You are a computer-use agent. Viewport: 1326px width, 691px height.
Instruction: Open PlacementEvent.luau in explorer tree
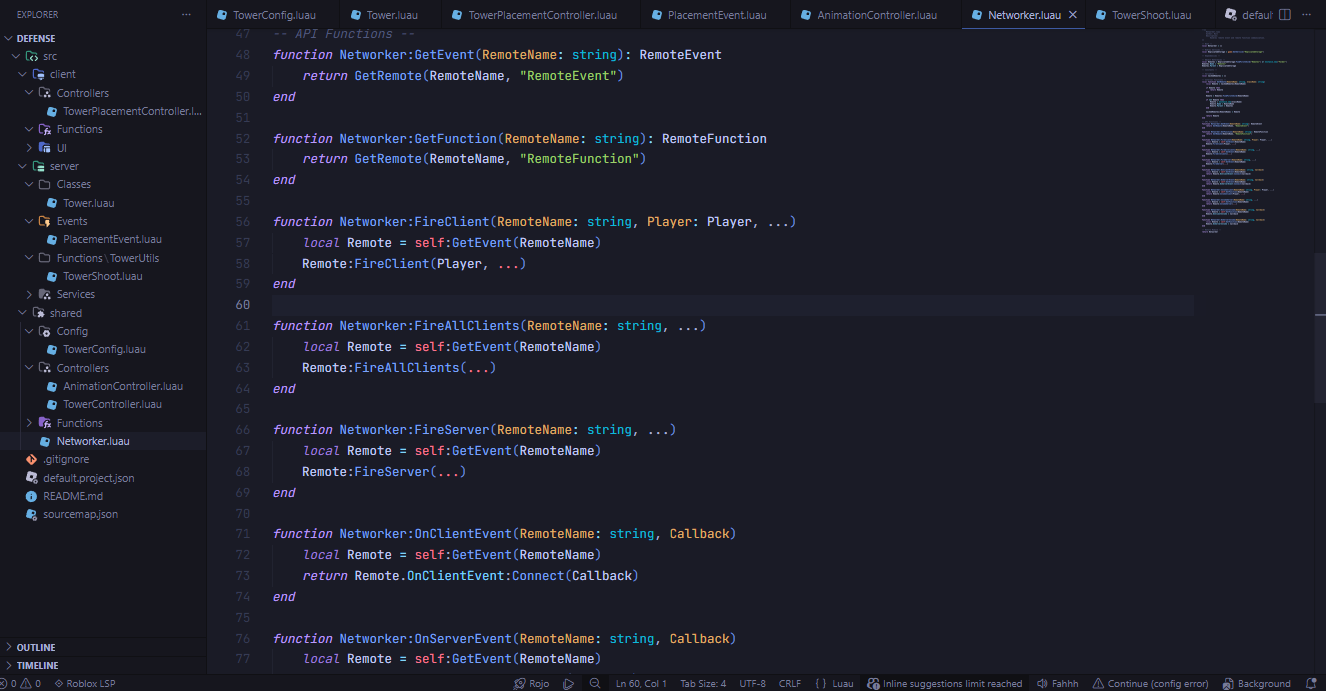click(x=103, y=239)
